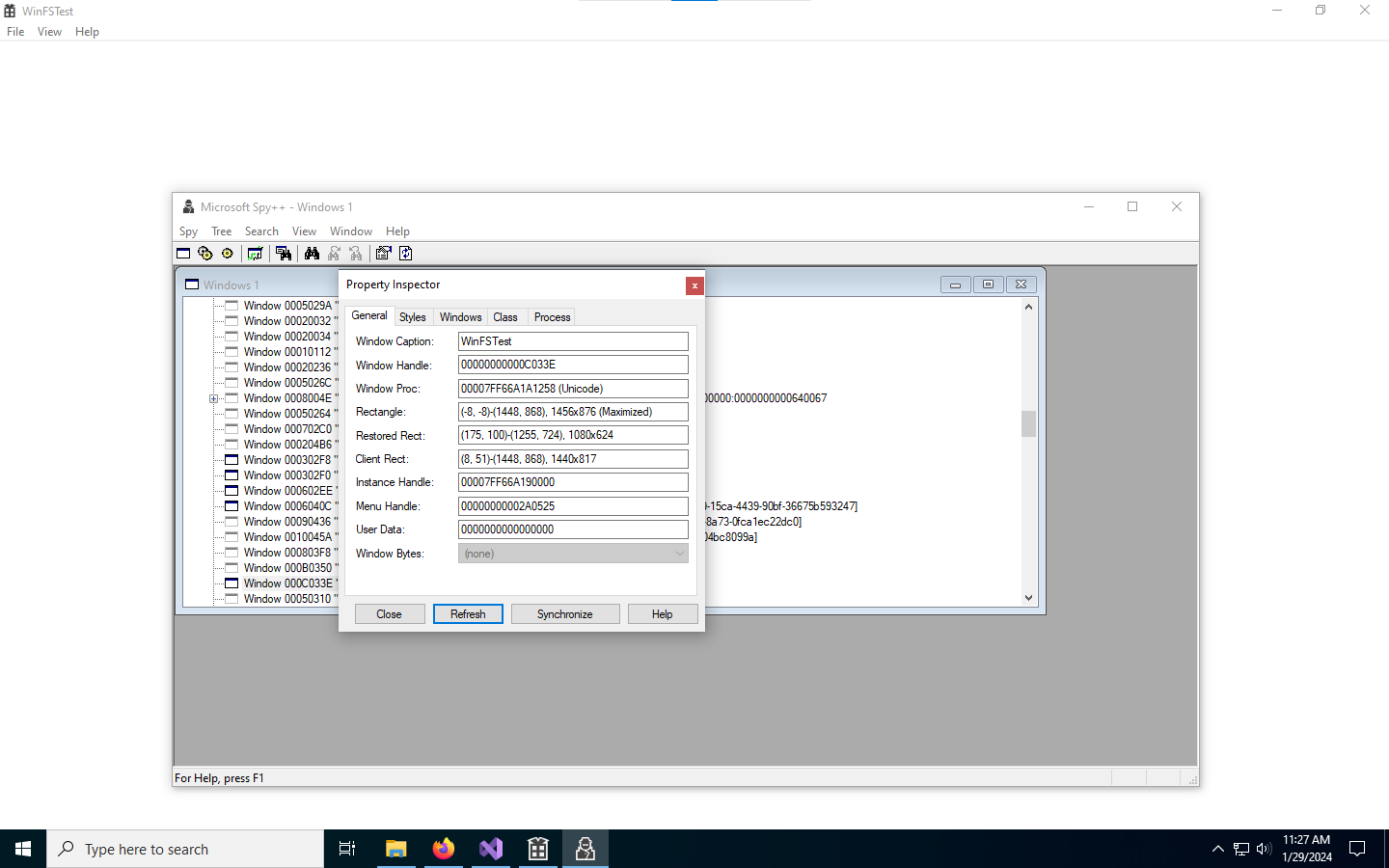The width and height of the screenshot is (1389, 868).
Task: Open Firefox from the taskbar
Action: point(444,849)
